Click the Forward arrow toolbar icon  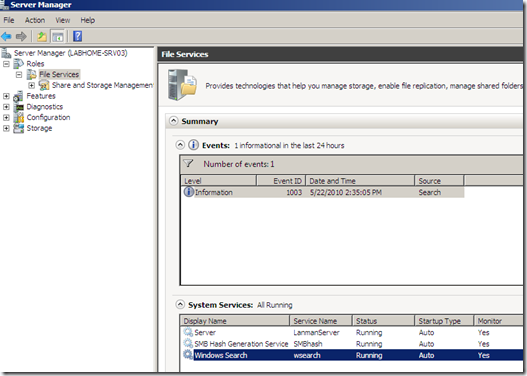pyautogui.click(x=21, y=36)
